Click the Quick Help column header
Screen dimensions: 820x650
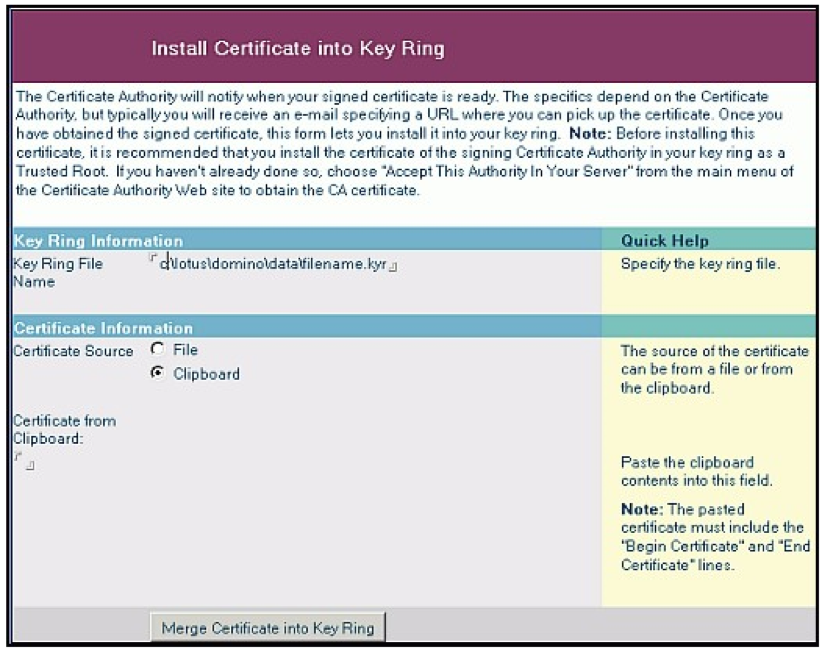(664, 241)
